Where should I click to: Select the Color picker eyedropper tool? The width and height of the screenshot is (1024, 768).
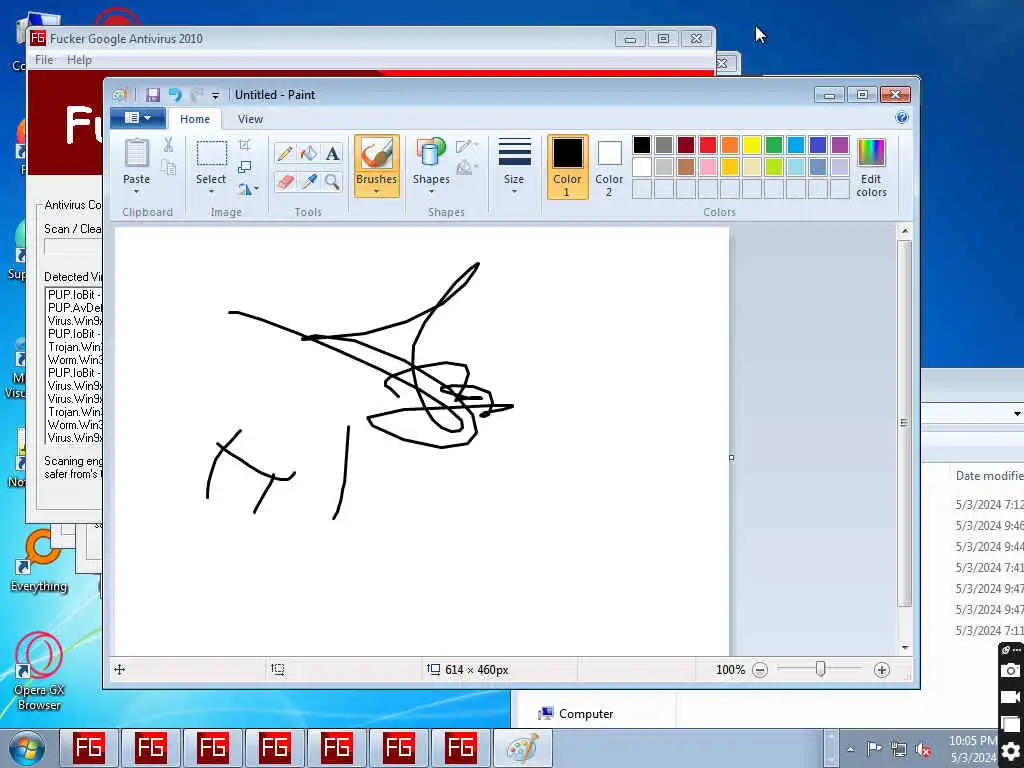pyautogui.click(x=308, y=181)
